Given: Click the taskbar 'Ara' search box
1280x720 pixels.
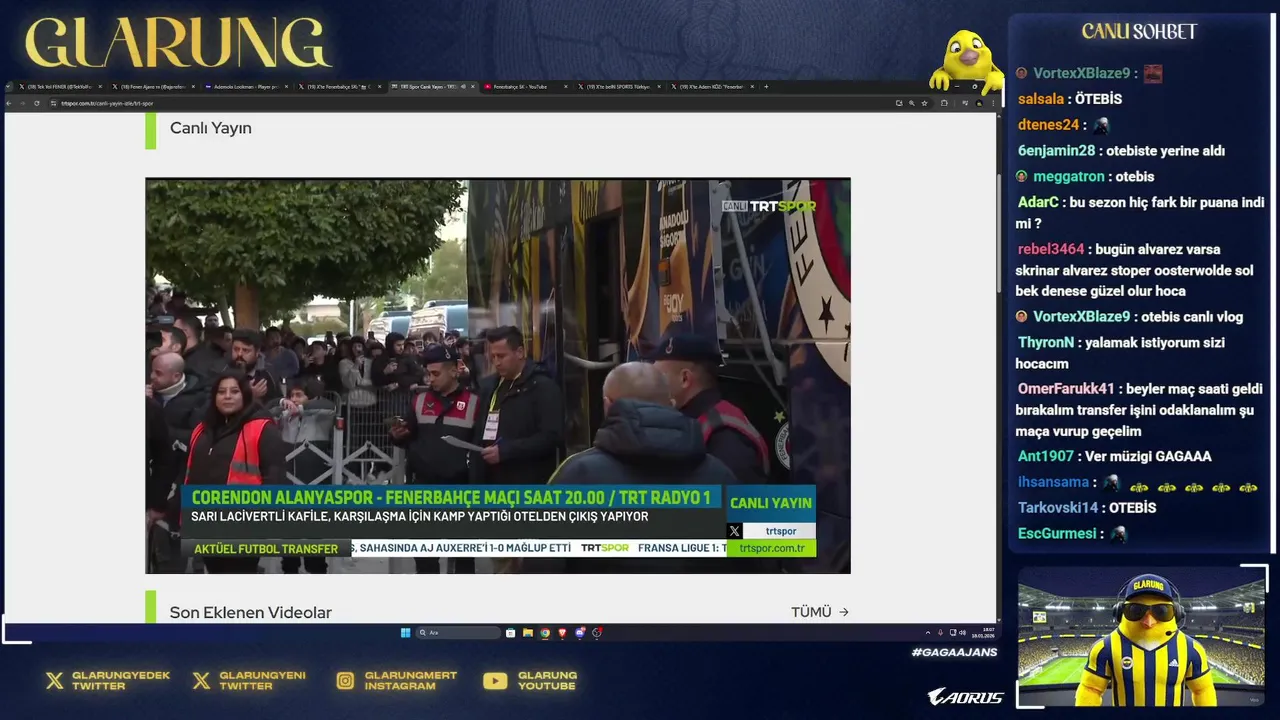Looking at the screenshot, I should (x=458, y=632).
